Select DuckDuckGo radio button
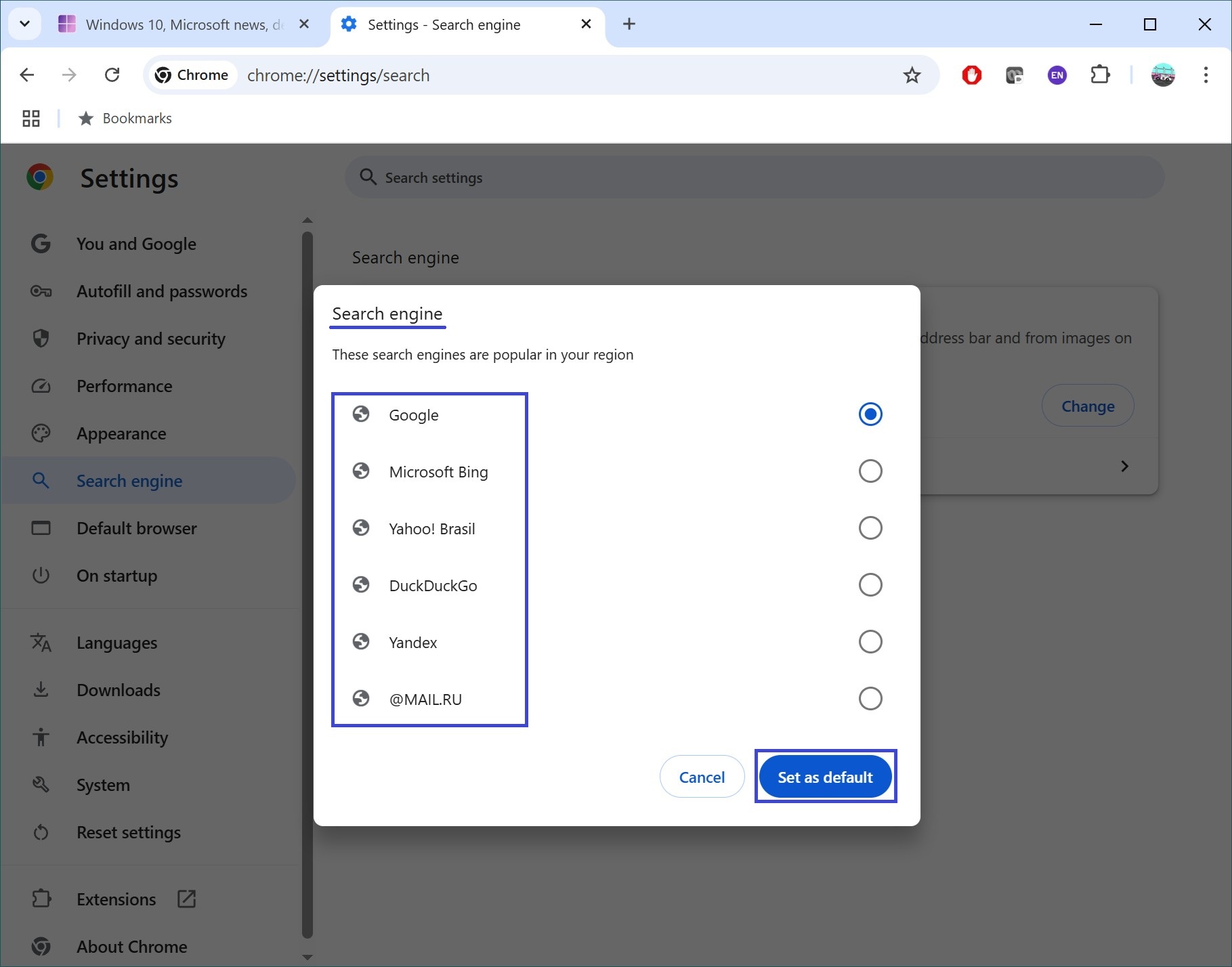This screenshot has height=967, width=1232. coord(870,585)
